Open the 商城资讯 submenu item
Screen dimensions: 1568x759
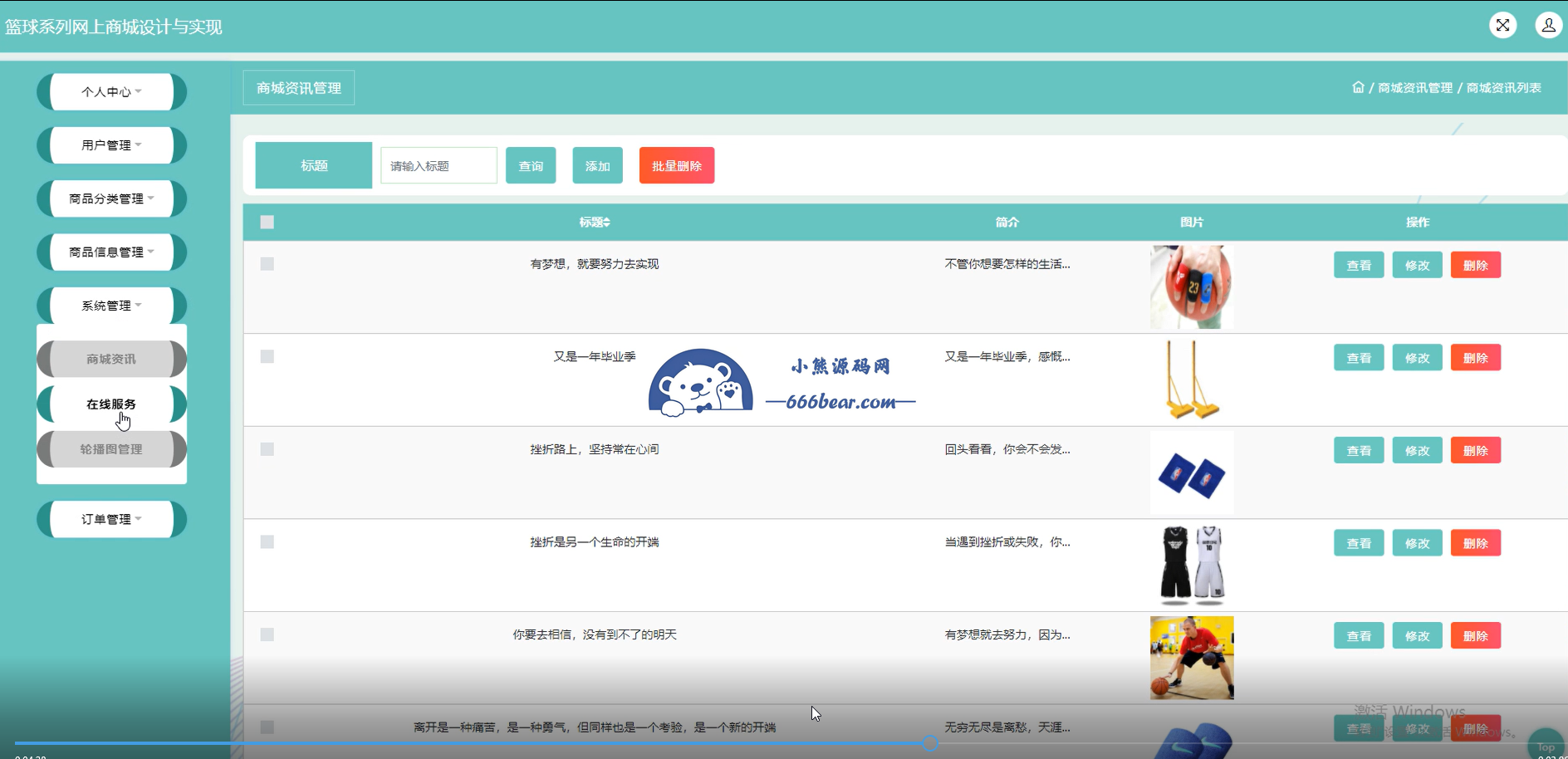111,359
